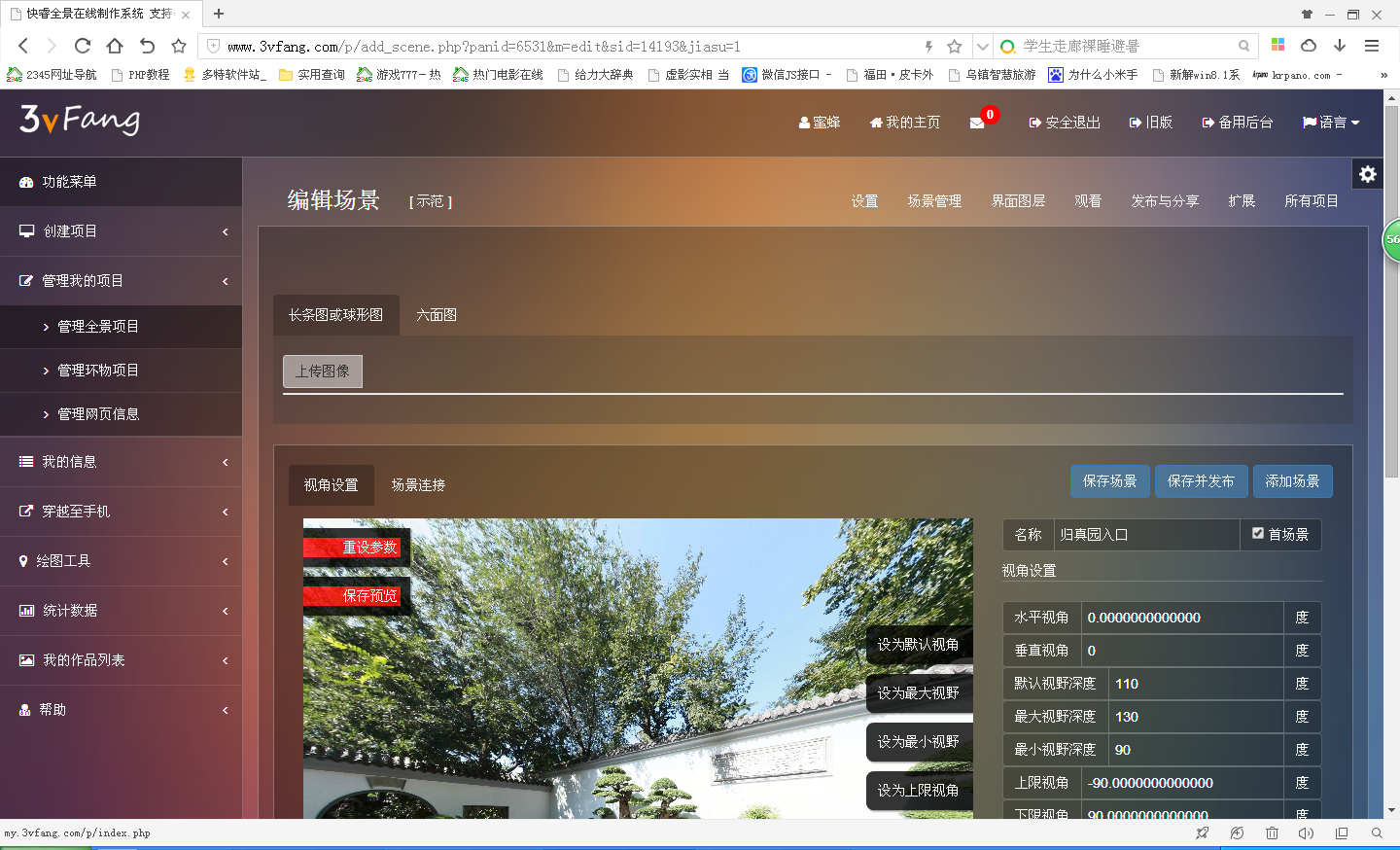Open the 语言 language dropdown
Screen dimensions: 1400x850
click(x=1331, y=123)
